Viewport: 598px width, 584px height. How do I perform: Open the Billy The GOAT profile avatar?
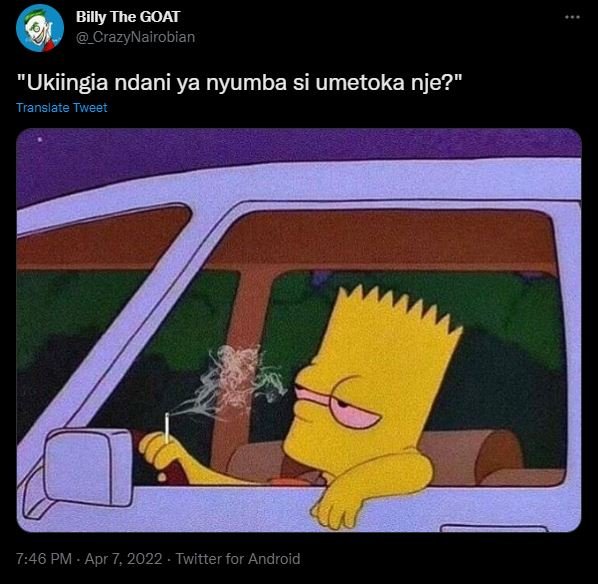(x=40, y=28)
